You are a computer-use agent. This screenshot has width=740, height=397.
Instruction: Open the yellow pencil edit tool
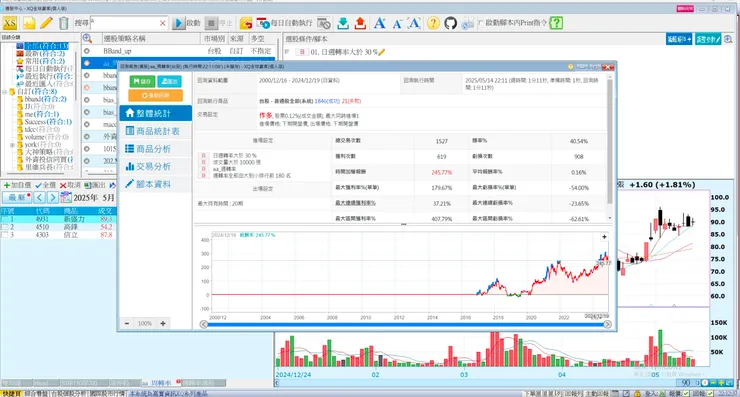click(46, 23)
